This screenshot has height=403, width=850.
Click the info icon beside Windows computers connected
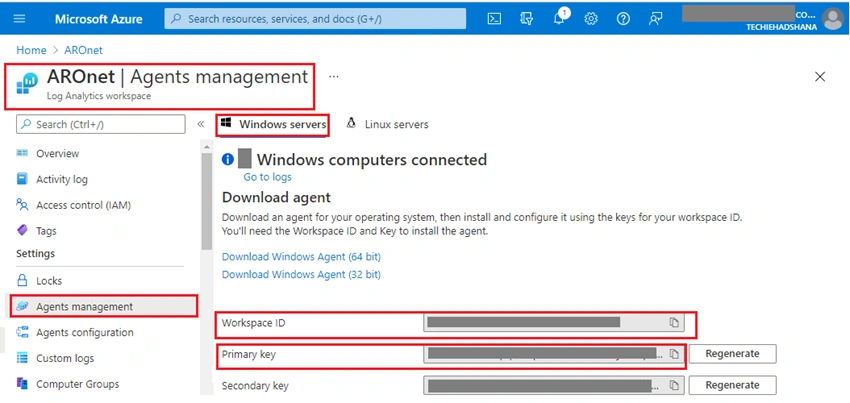pyautogui.click(x=228, y=159)
